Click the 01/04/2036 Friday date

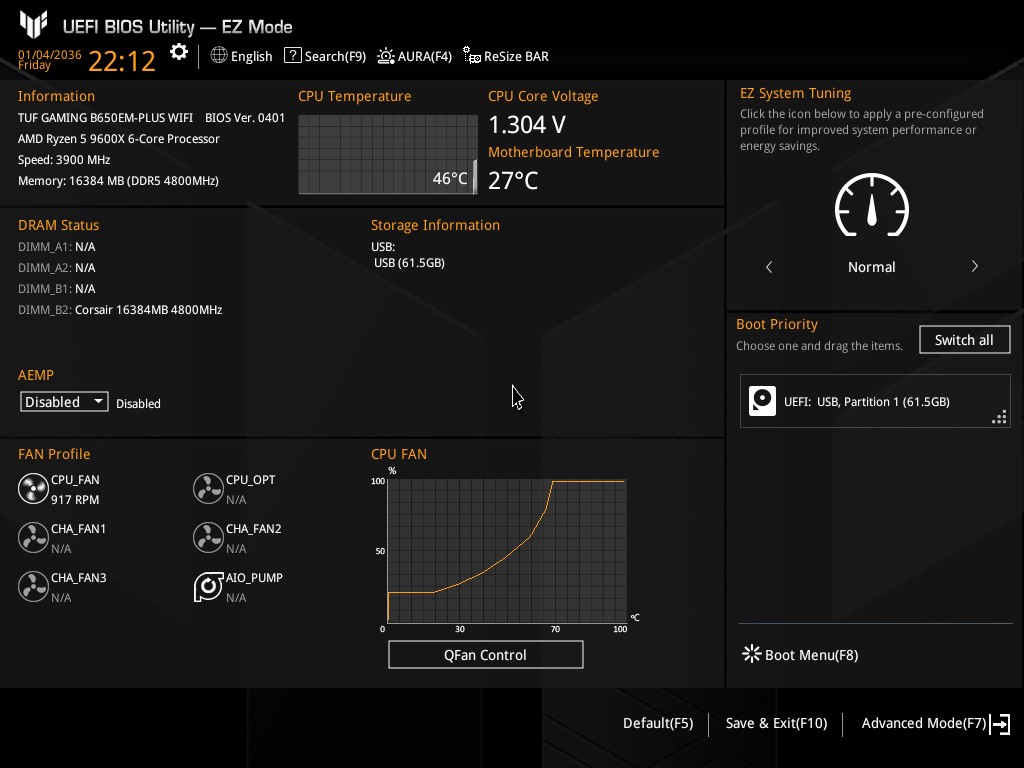click(x=50, y=59)
